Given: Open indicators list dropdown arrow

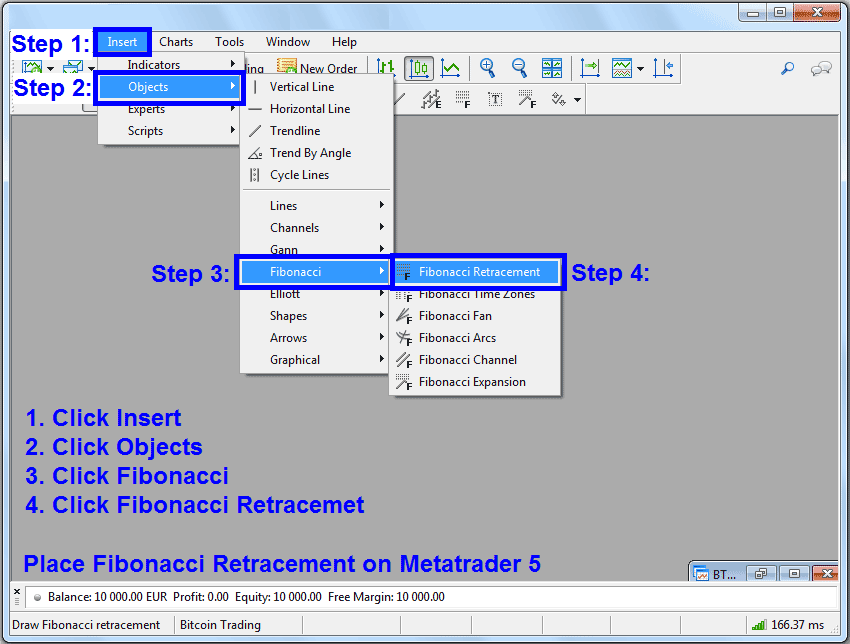Looking at the screenshot, I should click(x=640, y=69).
